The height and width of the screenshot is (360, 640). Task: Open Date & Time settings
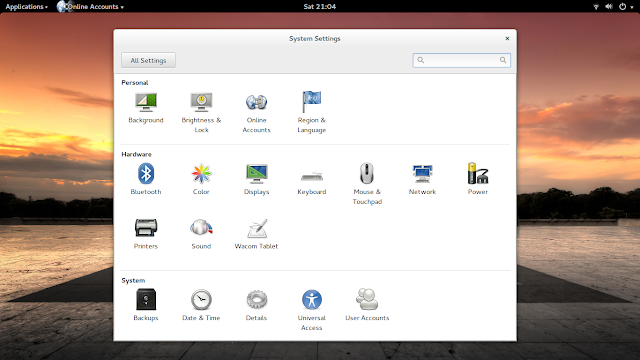tap(201, 305)
